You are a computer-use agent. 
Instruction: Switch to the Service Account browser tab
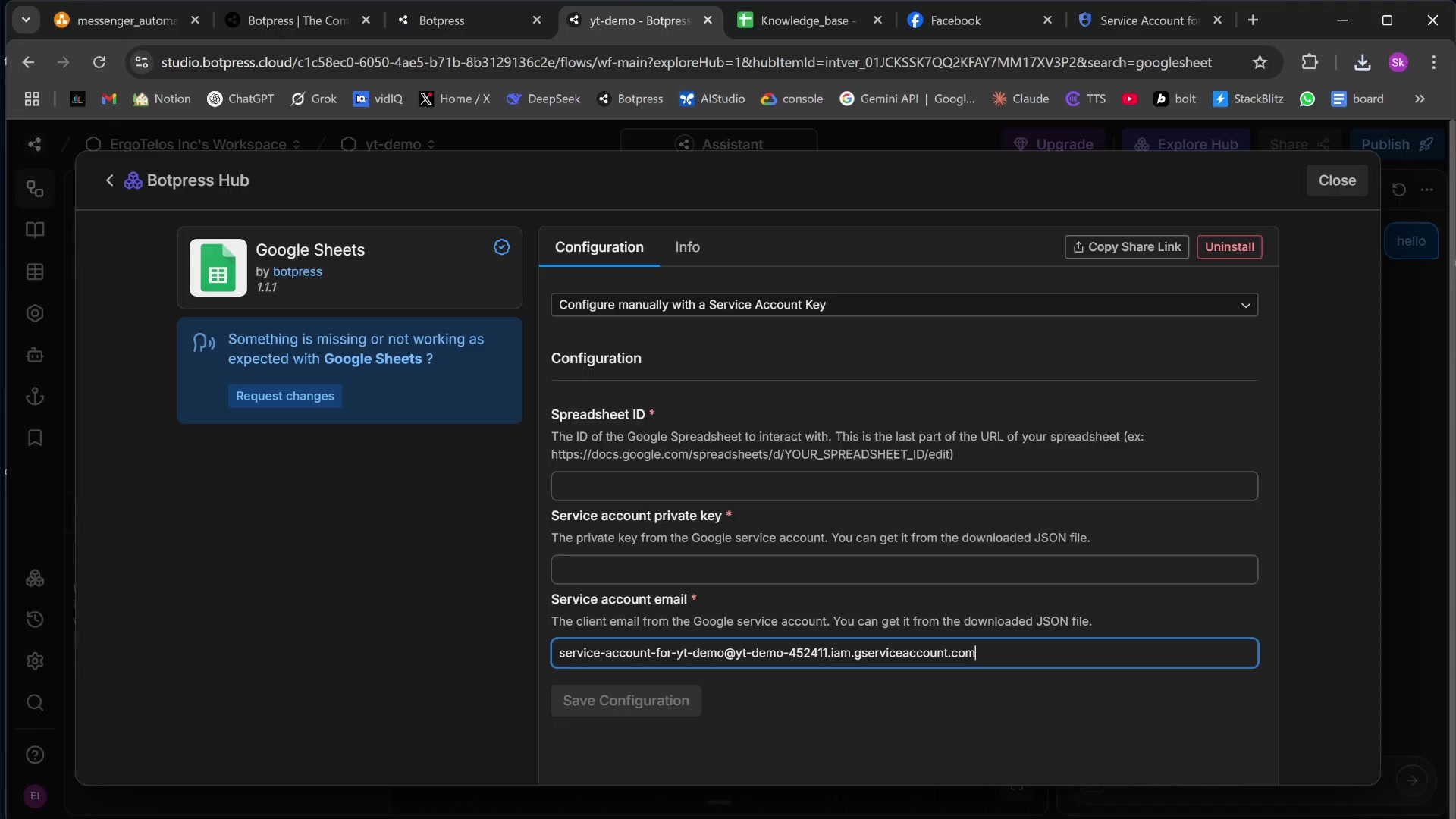point(1148,20)
